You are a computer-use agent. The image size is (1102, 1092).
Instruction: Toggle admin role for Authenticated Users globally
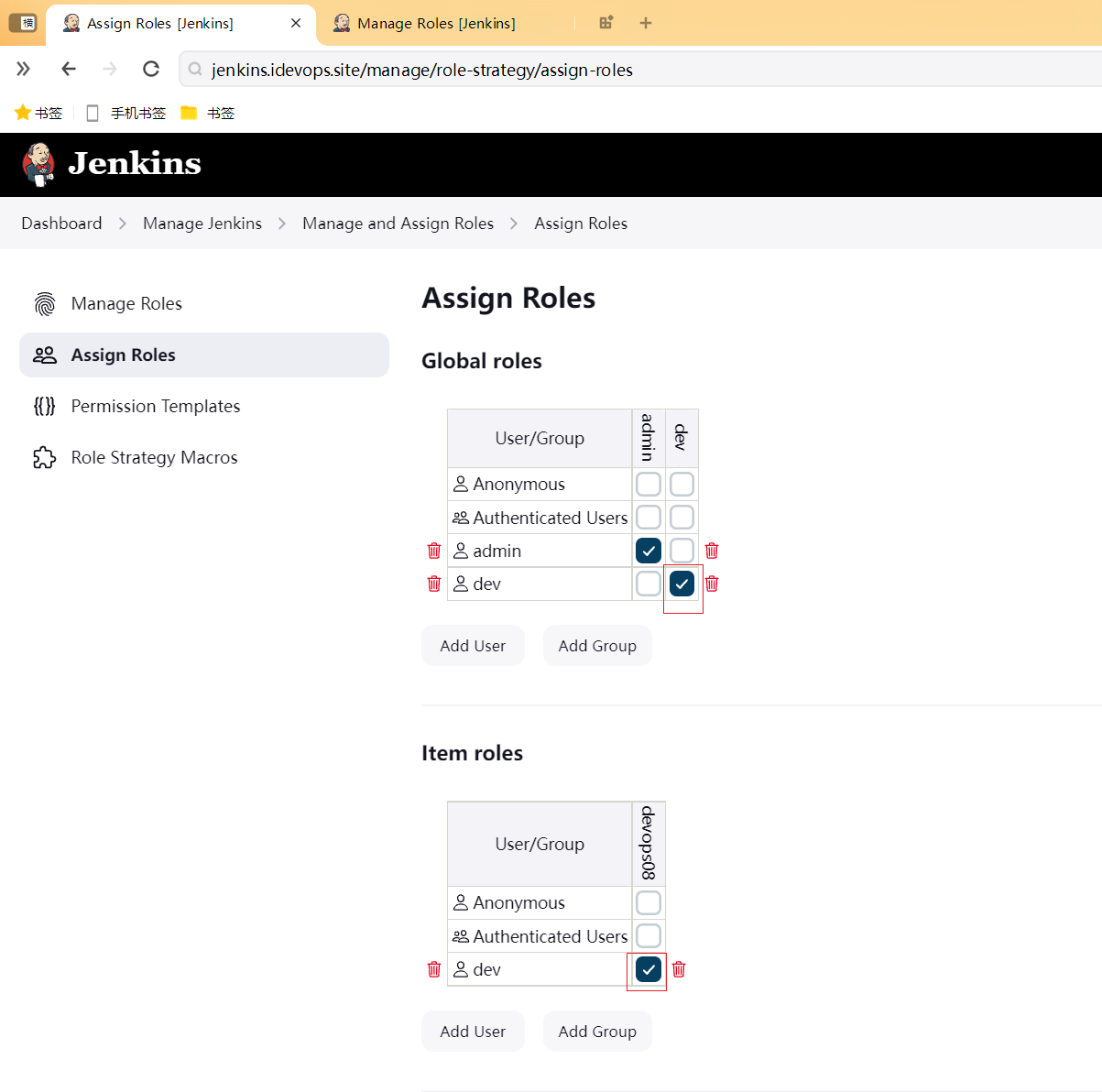click(x=649, y=518)
